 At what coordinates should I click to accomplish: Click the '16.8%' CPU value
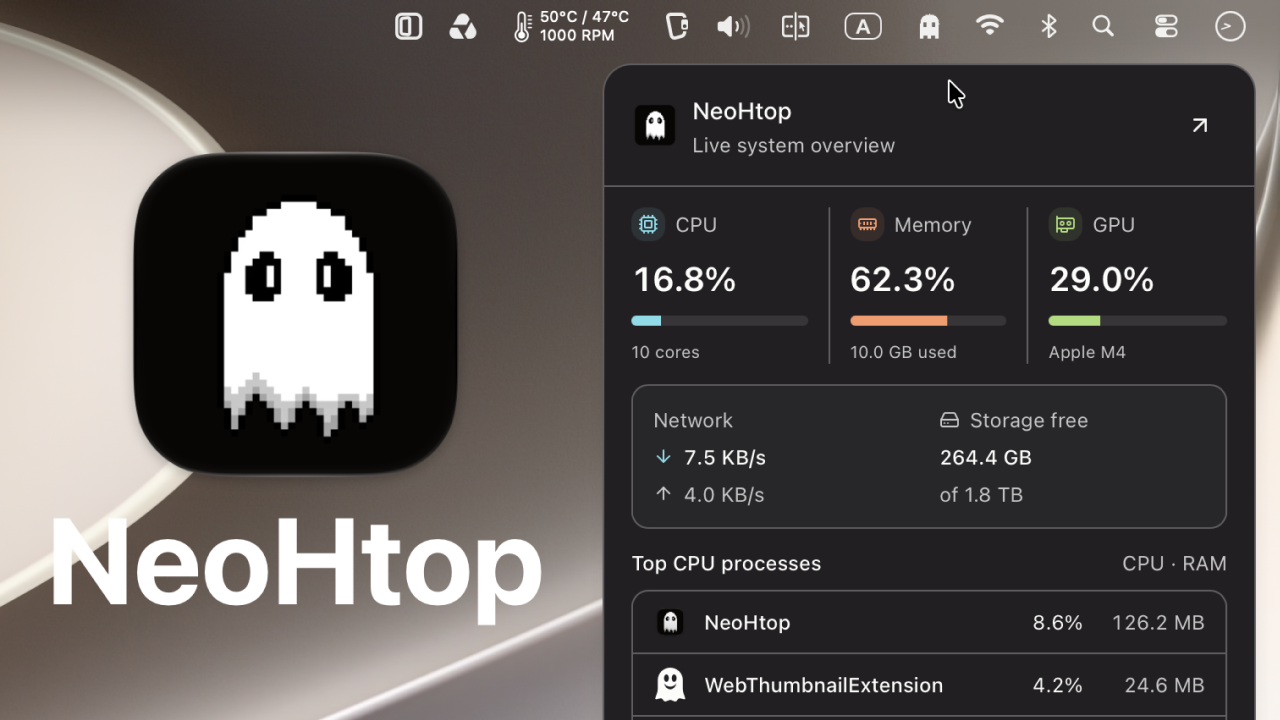(685, 279)
